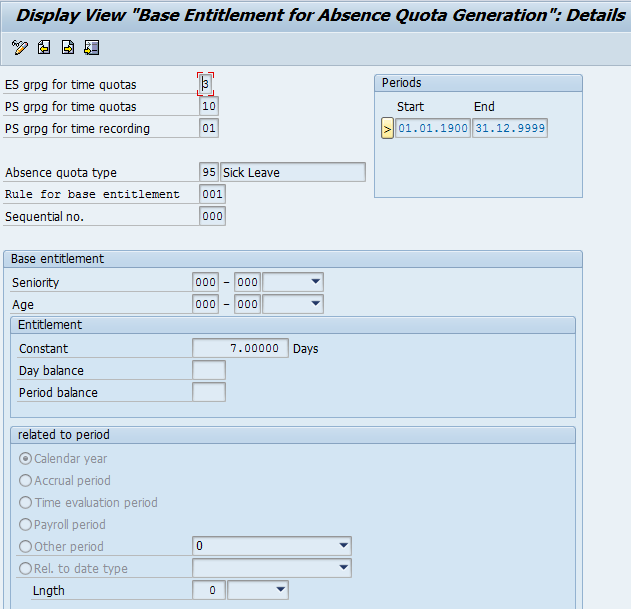Click the period row selector arrow button
The image size is (631, 609).
387,128
